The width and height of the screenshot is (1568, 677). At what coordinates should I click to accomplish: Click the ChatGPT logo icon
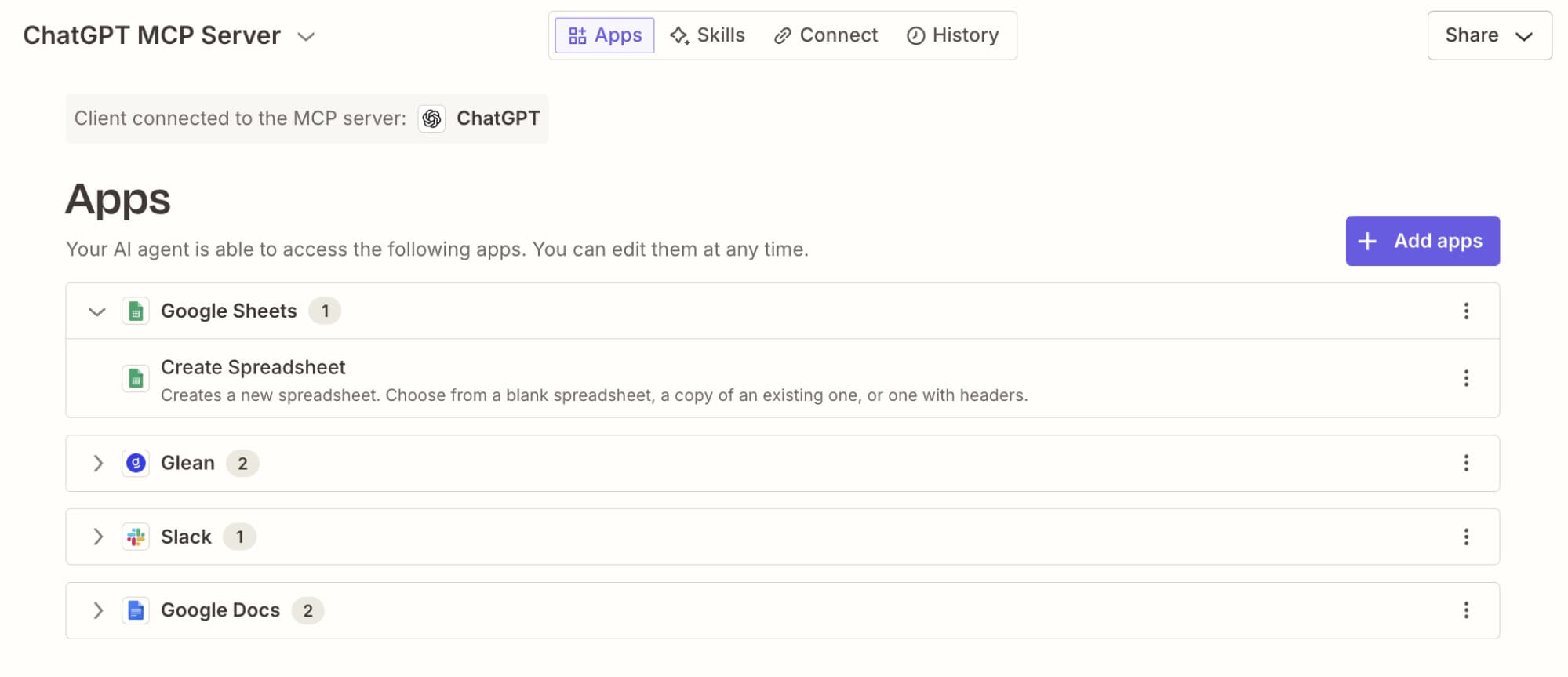click(431, 118)
